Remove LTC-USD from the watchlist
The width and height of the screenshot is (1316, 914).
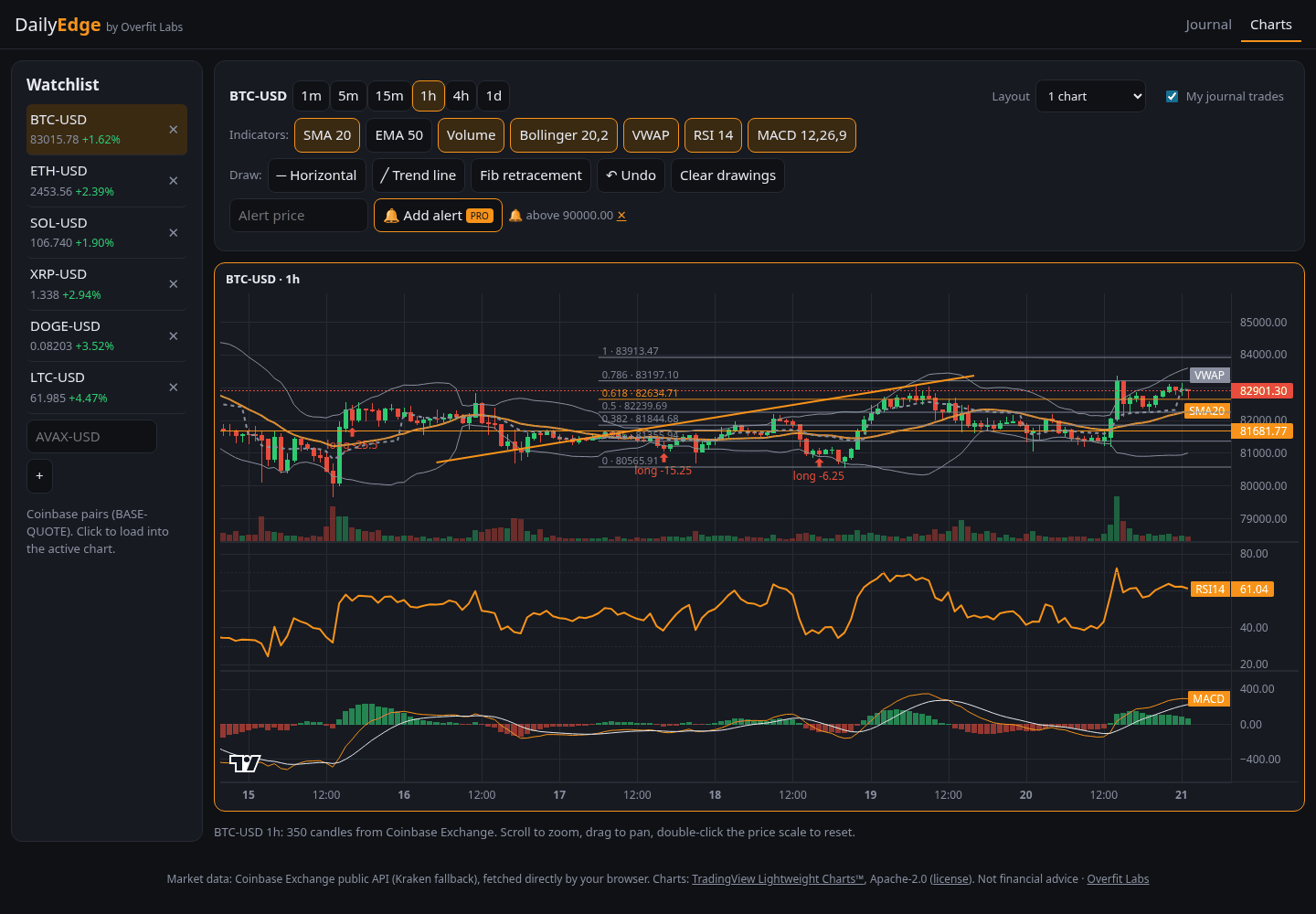pyautogui.click(x=174, y=388)
